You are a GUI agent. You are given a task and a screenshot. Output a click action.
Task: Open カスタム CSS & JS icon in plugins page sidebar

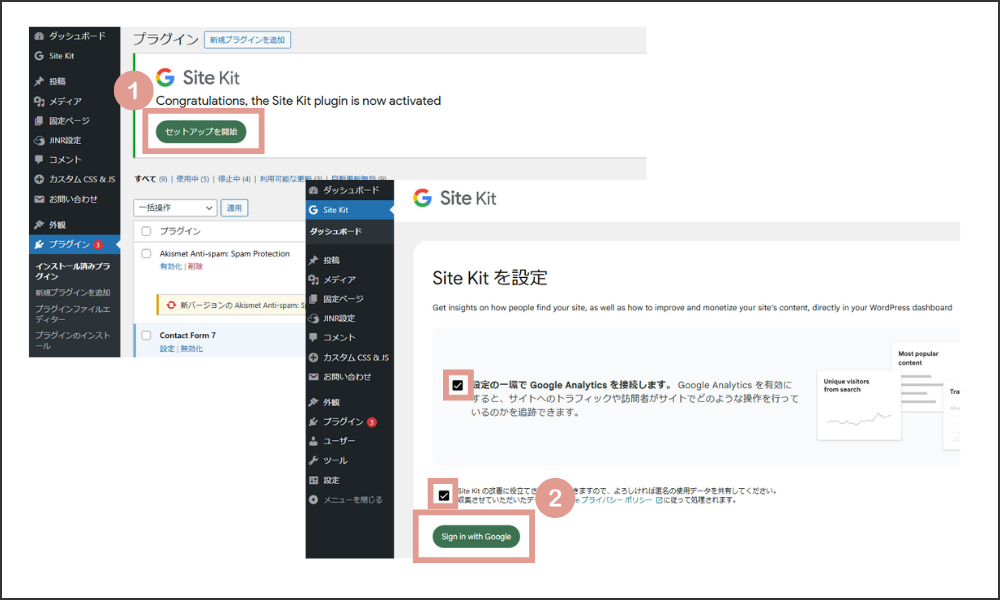tap(39, 179)
